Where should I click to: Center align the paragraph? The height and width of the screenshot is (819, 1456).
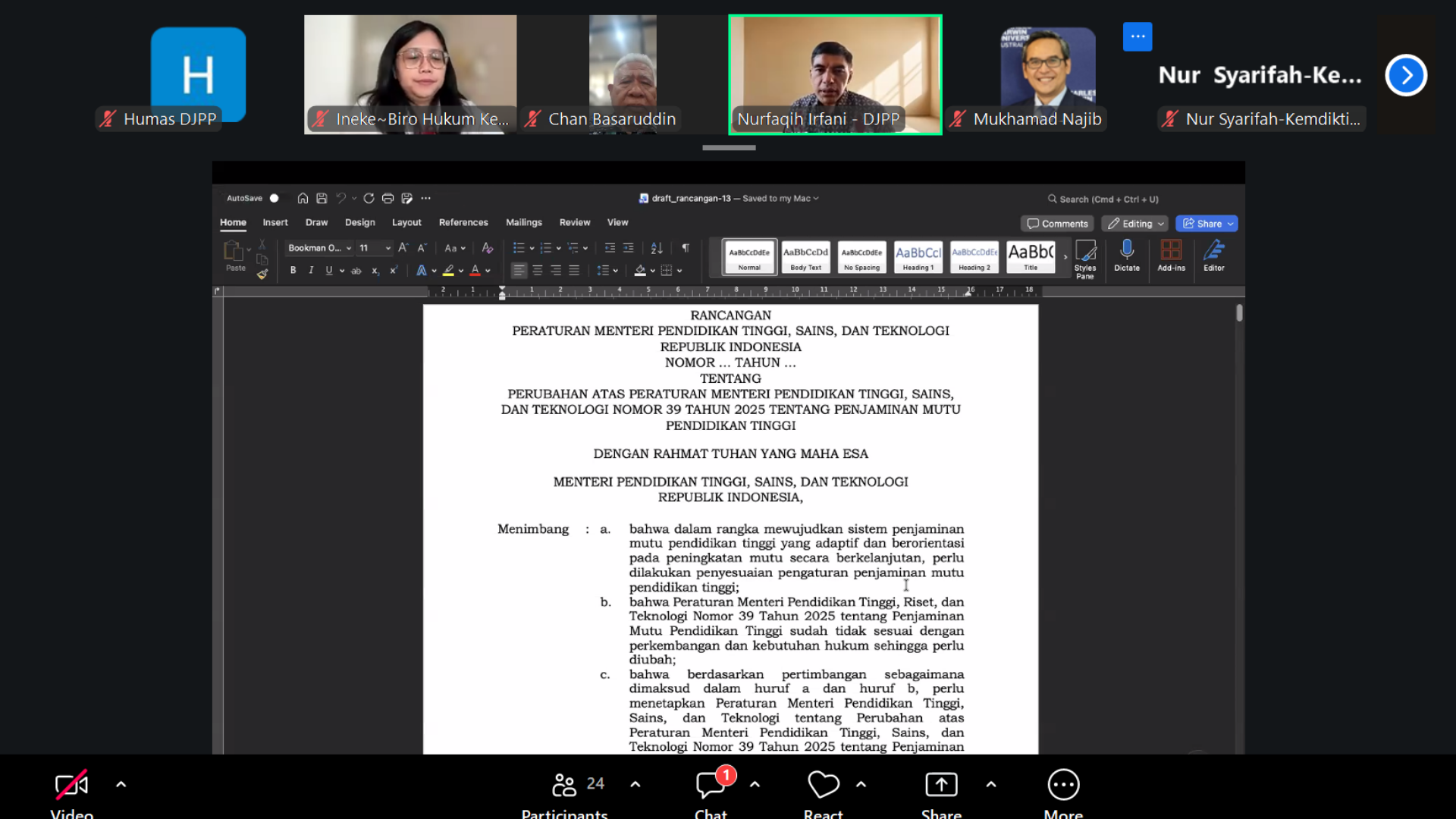538,271
